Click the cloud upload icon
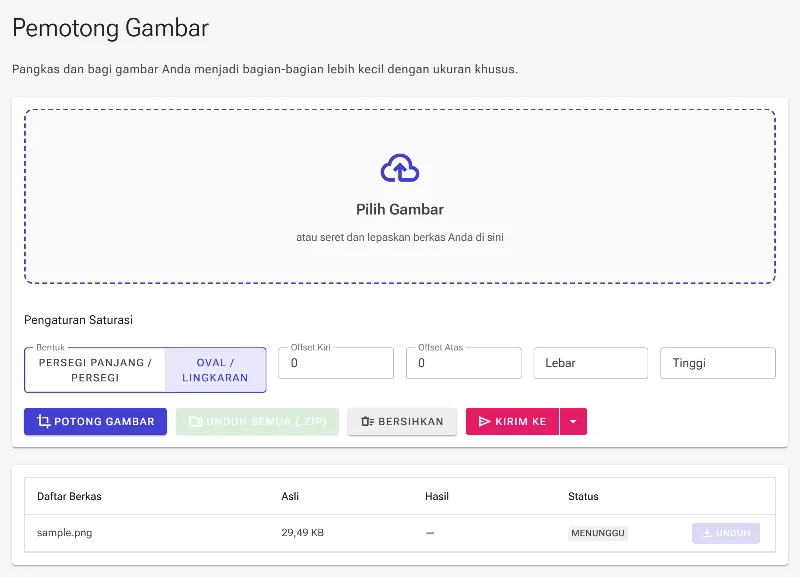The width and height of the screenshot is (800, 577). click(400, 168)
